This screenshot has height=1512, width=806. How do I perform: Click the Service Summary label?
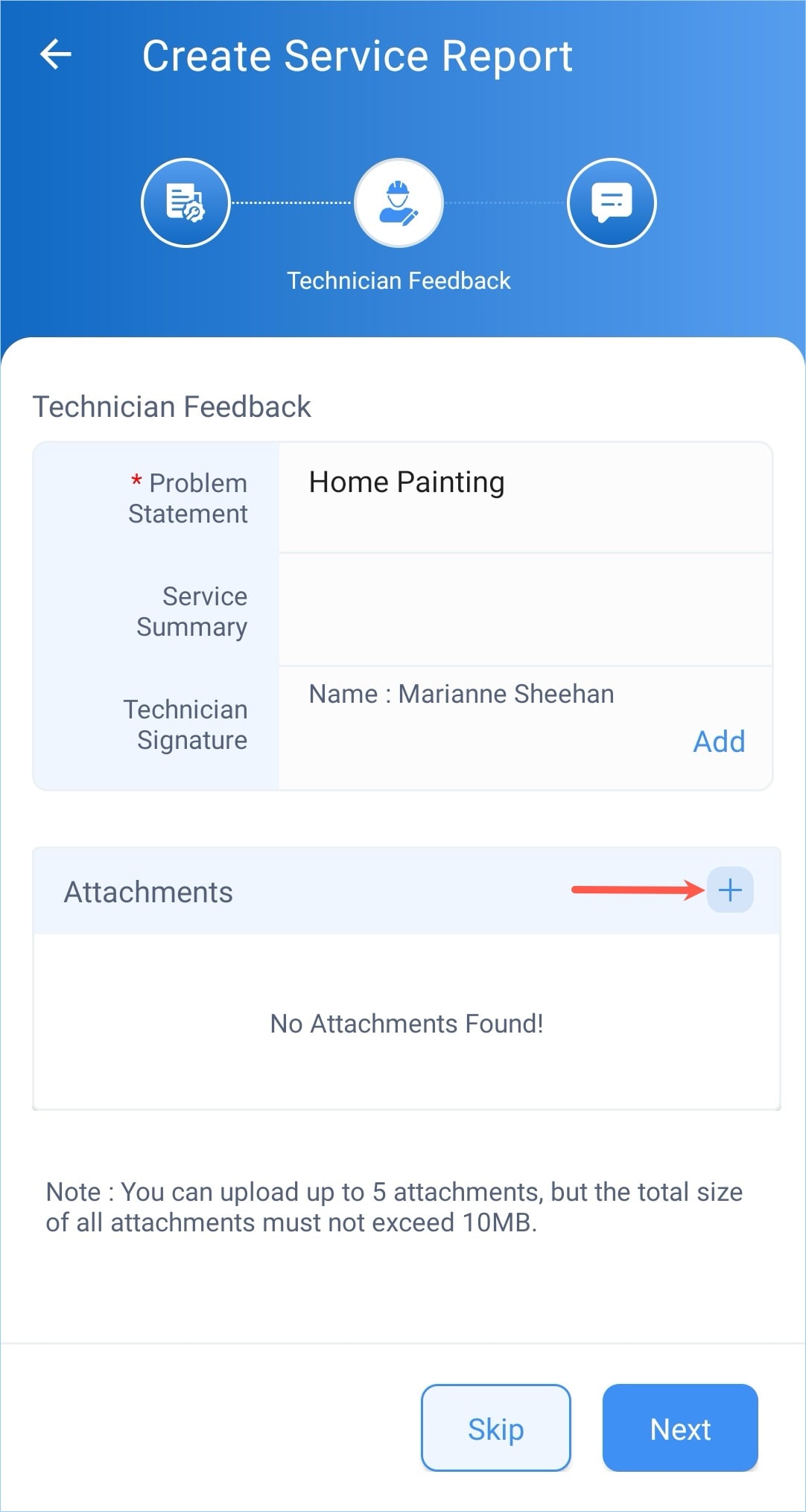pyautogui.click(x=191, y=611)
